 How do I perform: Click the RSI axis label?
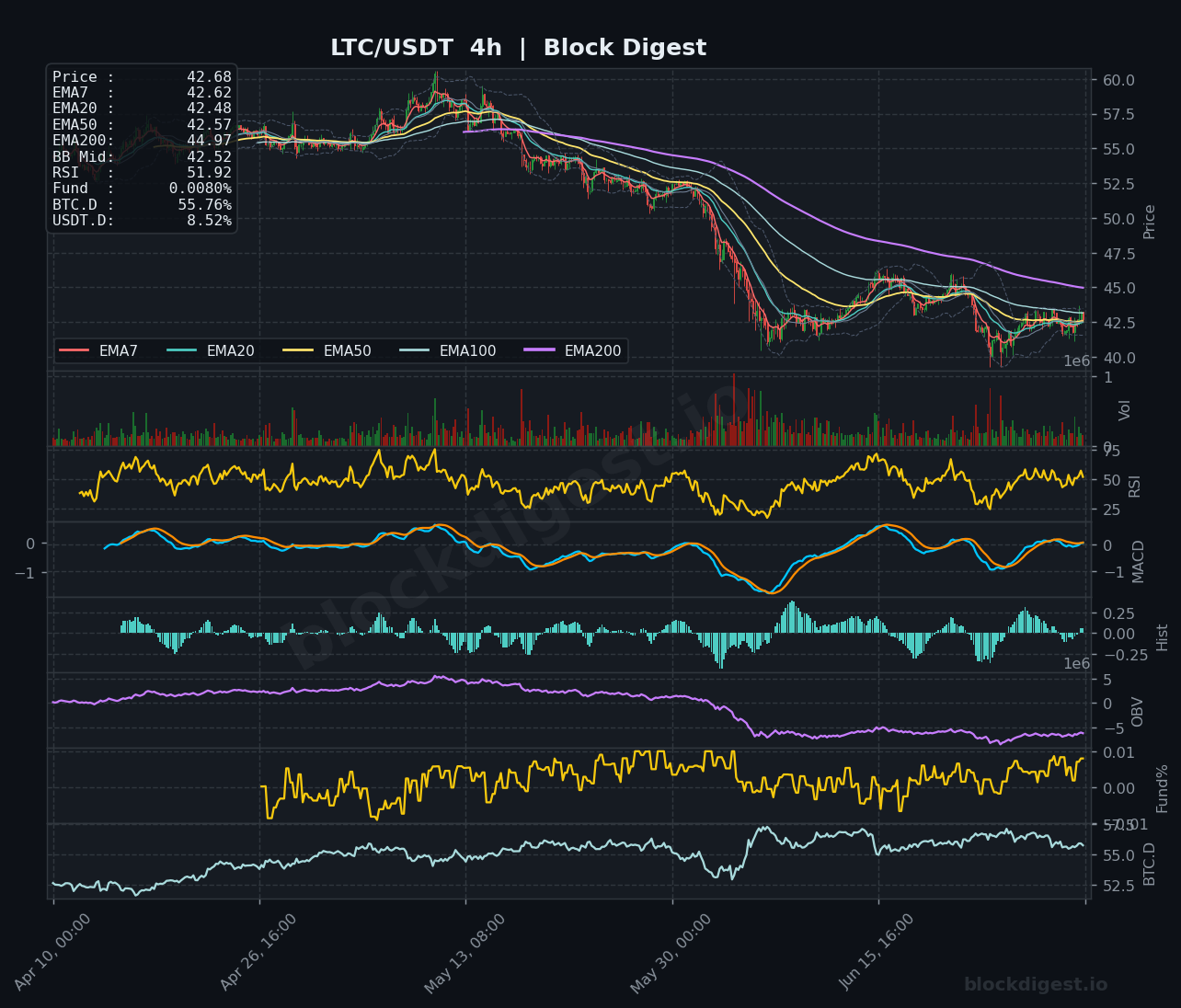(x=1134, y=486)
